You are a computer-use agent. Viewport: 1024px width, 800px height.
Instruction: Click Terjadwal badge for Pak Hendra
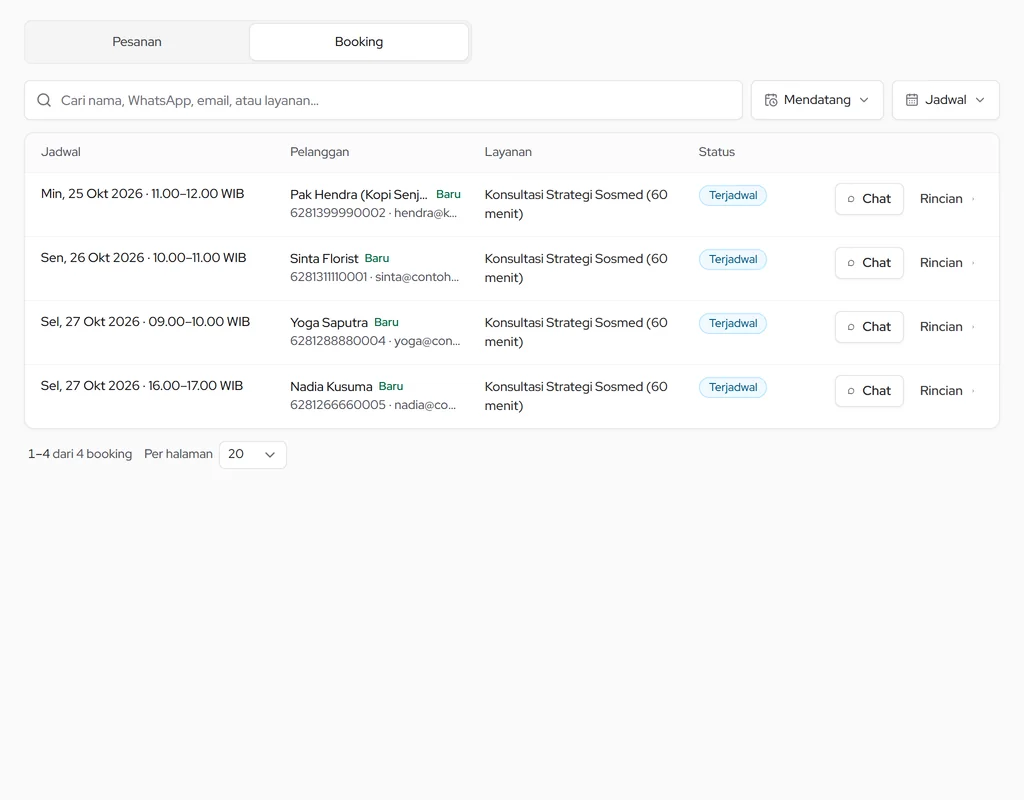733,195
